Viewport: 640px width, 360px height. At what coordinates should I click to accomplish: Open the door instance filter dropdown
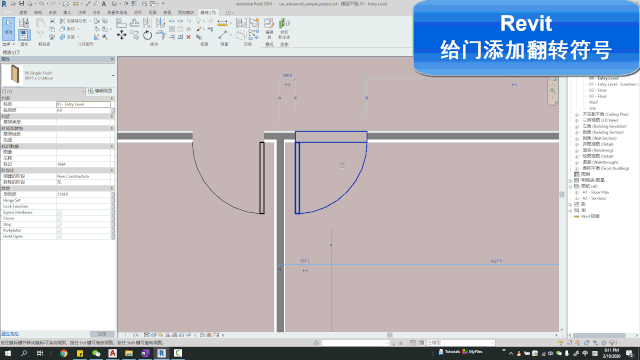pos(83,91)
